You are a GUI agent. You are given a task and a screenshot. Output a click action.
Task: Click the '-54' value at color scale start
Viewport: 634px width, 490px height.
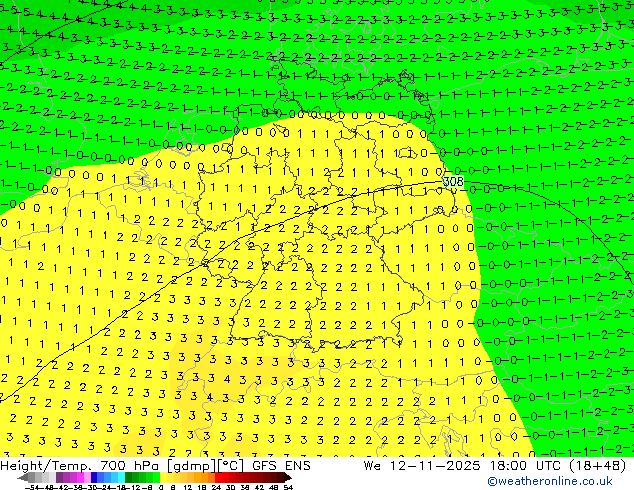32,488
